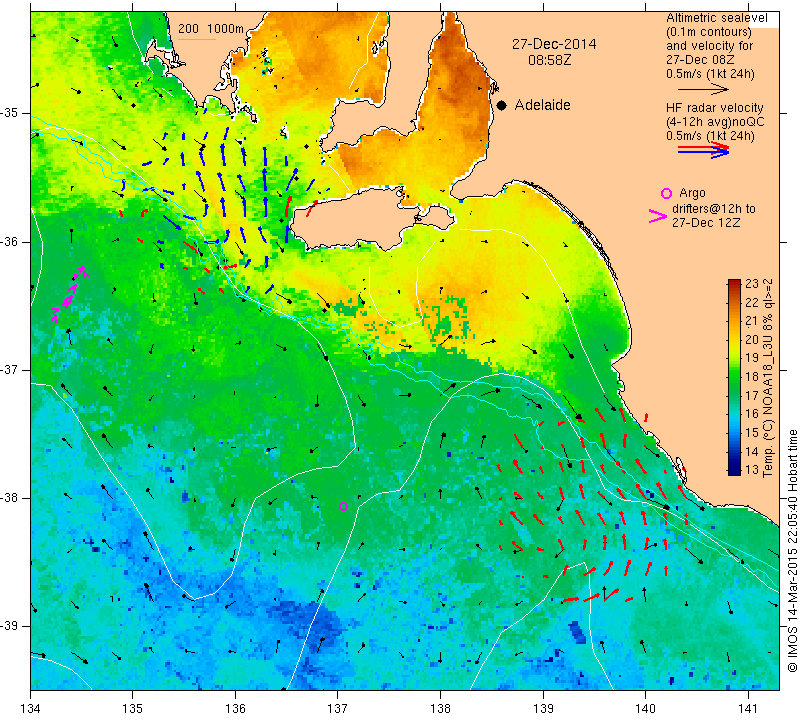Click the latitude axis label -37
The height and width of the screenshot is (720, 800).
(10, 369)
